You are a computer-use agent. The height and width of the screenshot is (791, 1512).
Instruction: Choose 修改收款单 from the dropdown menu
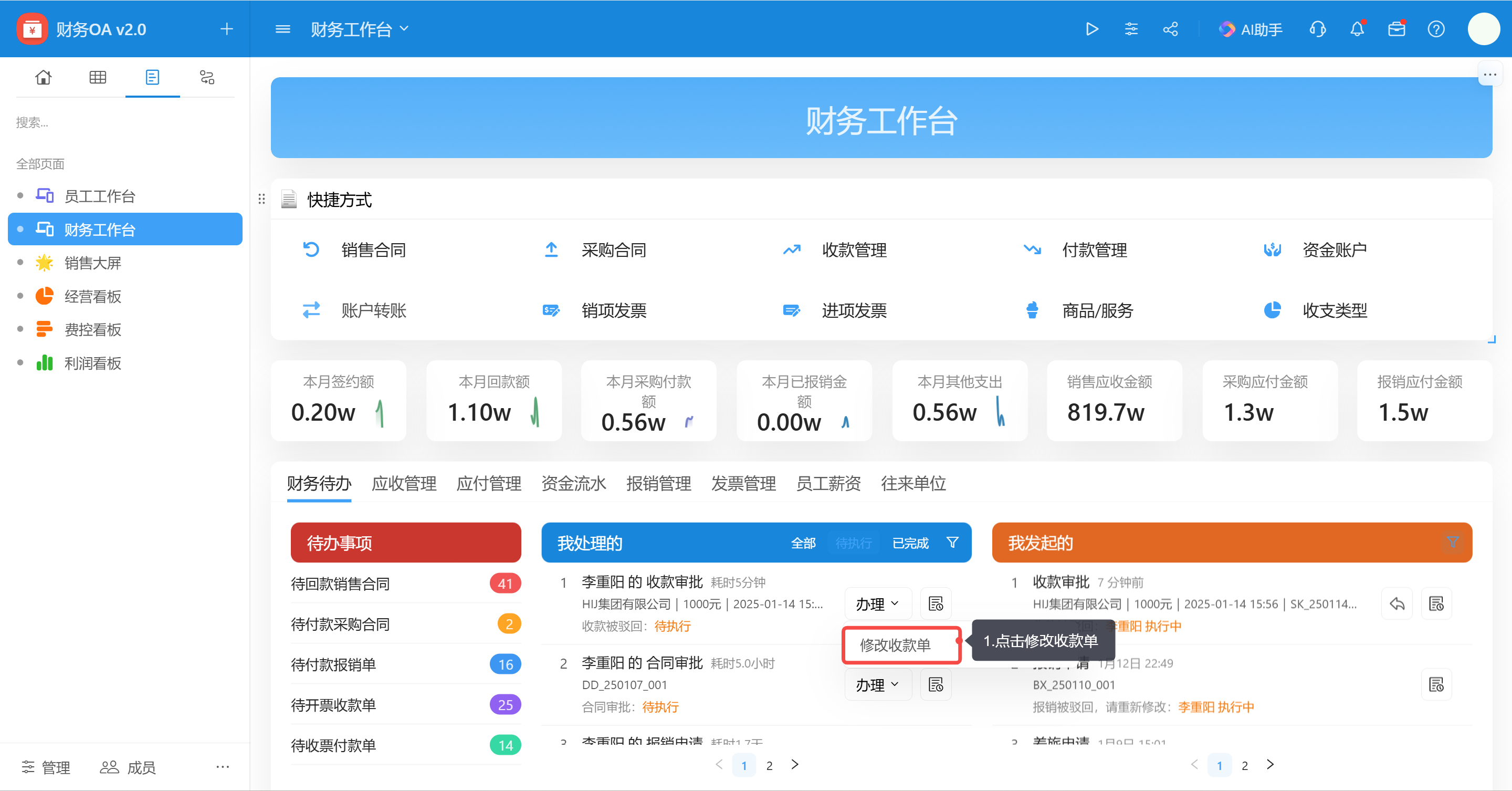900,645
